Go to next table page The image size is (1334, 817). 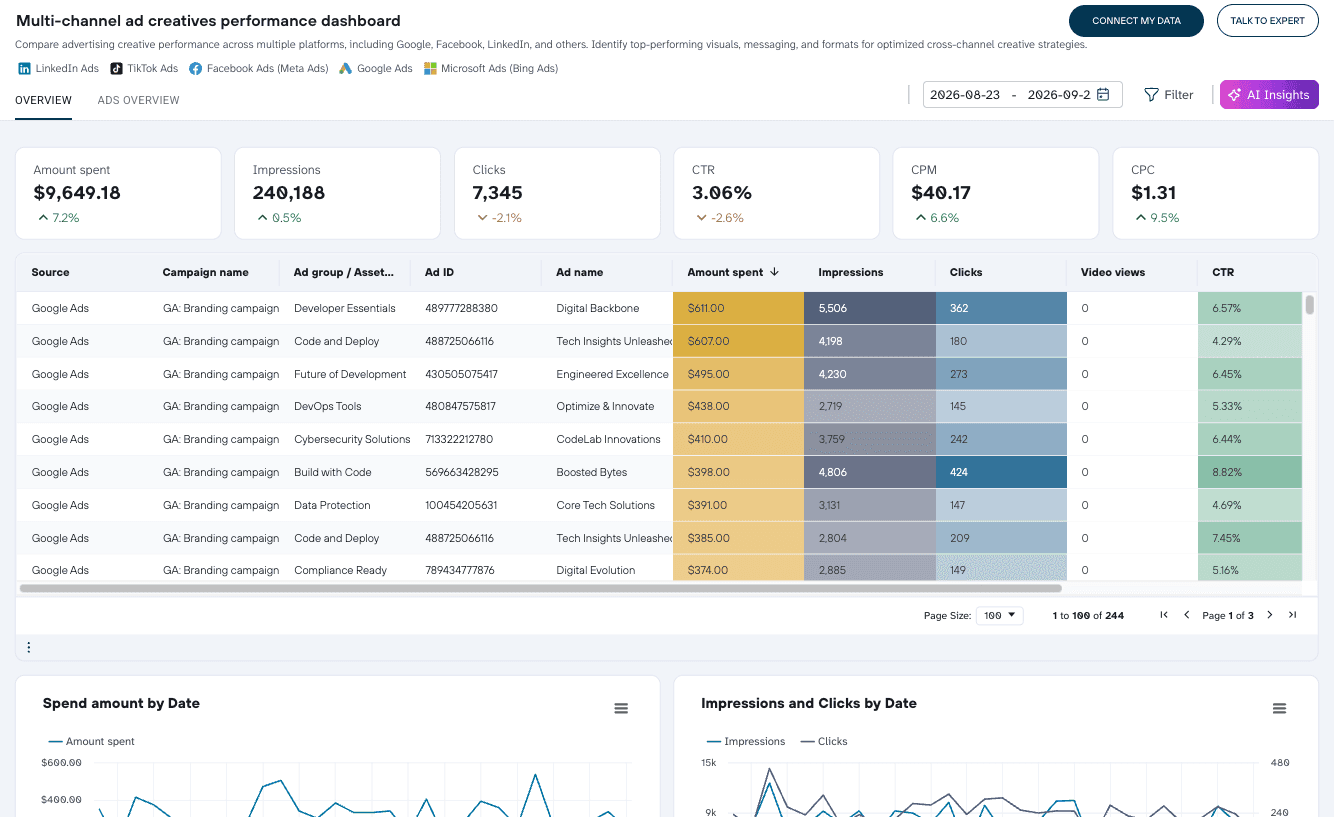click(x=1270, y=615)
